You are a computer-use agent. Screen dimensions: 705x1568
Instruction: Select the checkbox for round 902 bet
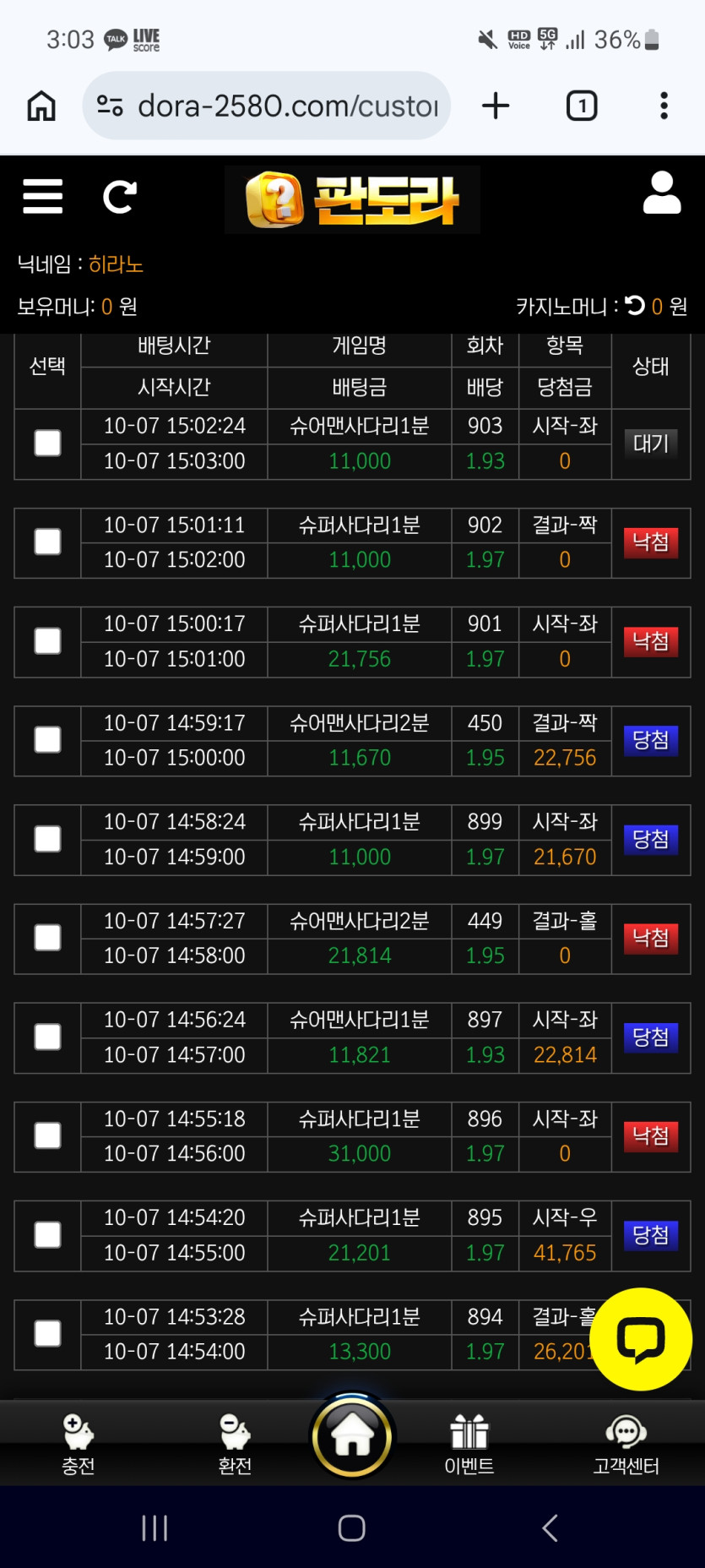tap(47, 542)
